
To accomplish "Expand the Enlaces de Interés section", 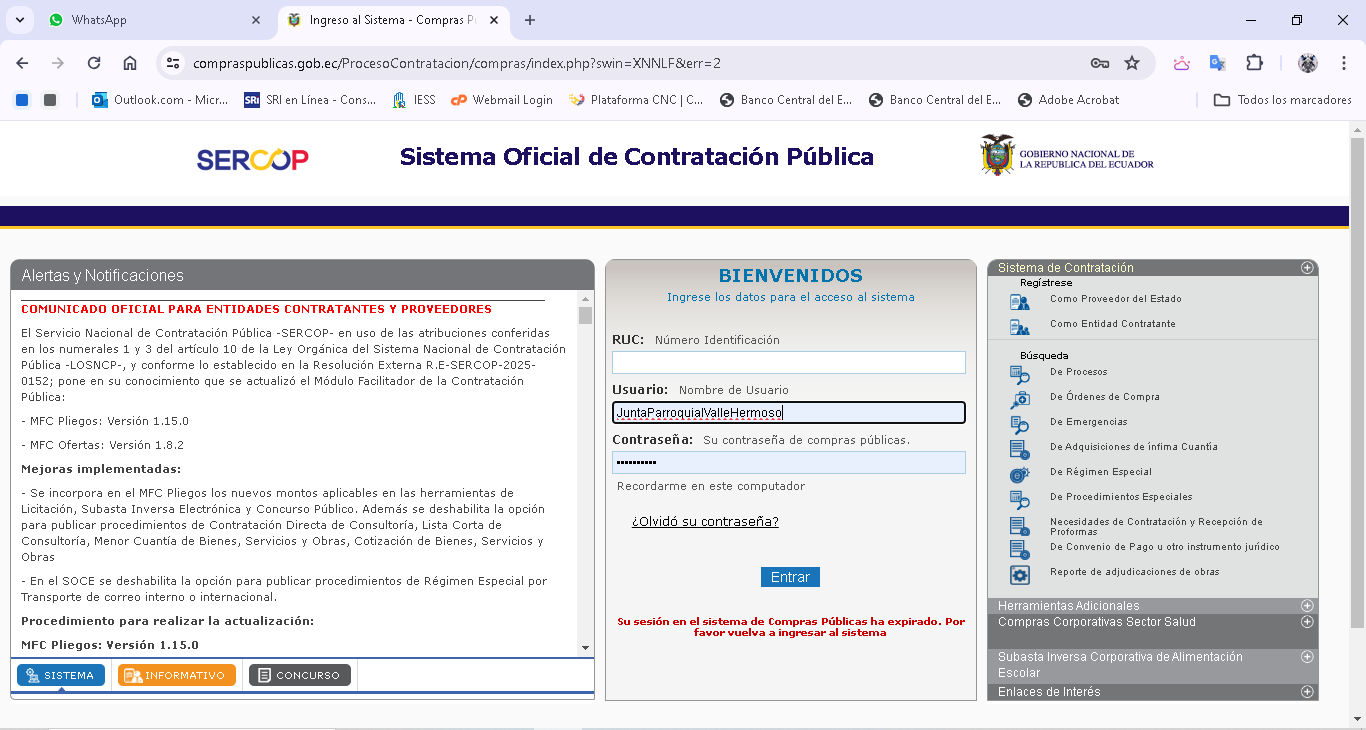I will pos(1306,692).
